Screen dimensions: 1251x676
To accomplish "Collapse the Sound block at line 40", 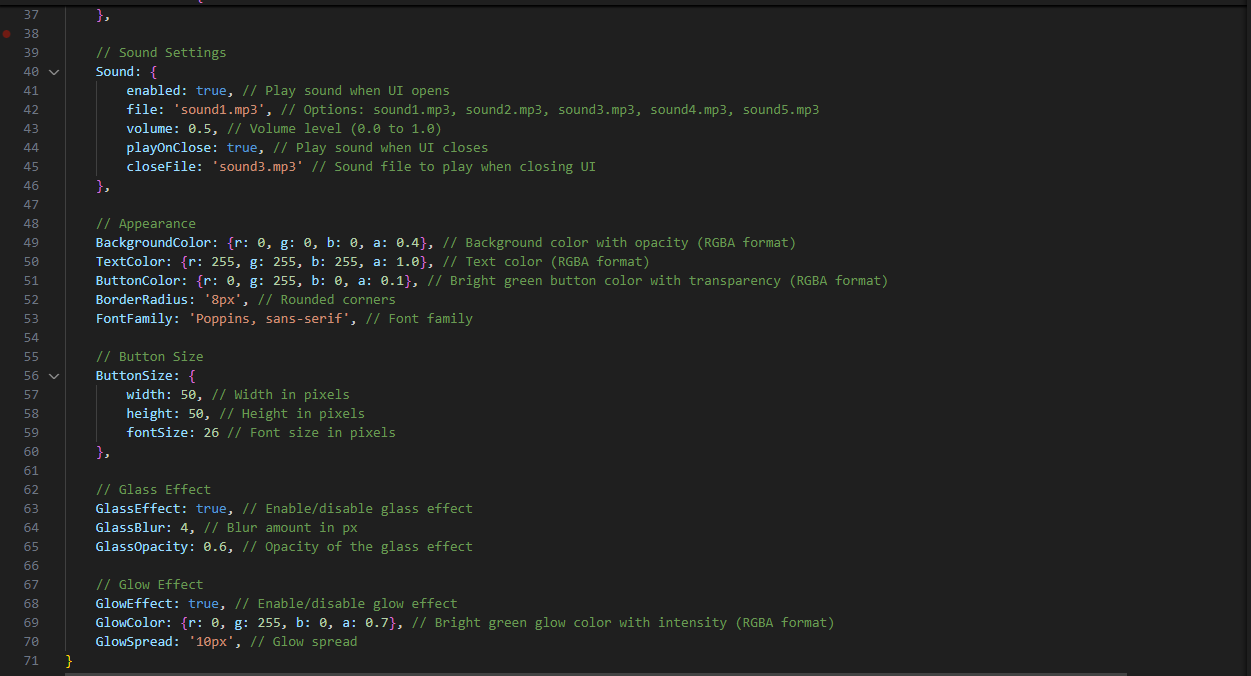I will 54,72.
